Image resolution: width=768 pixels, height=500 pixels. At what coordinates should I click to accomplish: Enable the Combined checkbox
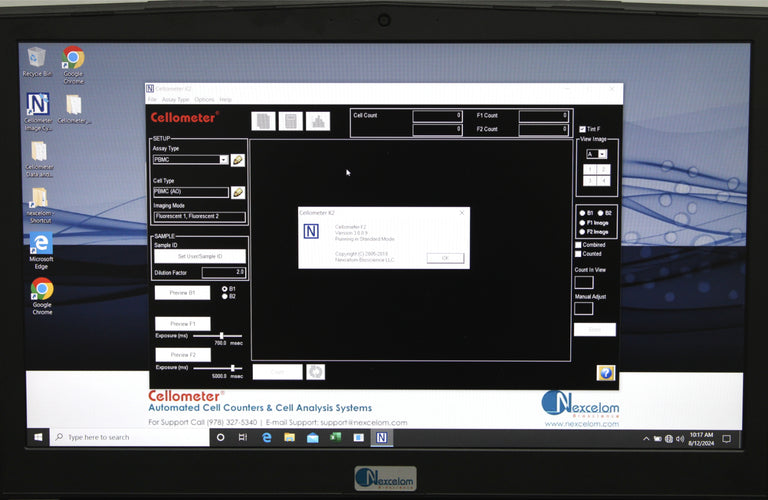point(578,244)
